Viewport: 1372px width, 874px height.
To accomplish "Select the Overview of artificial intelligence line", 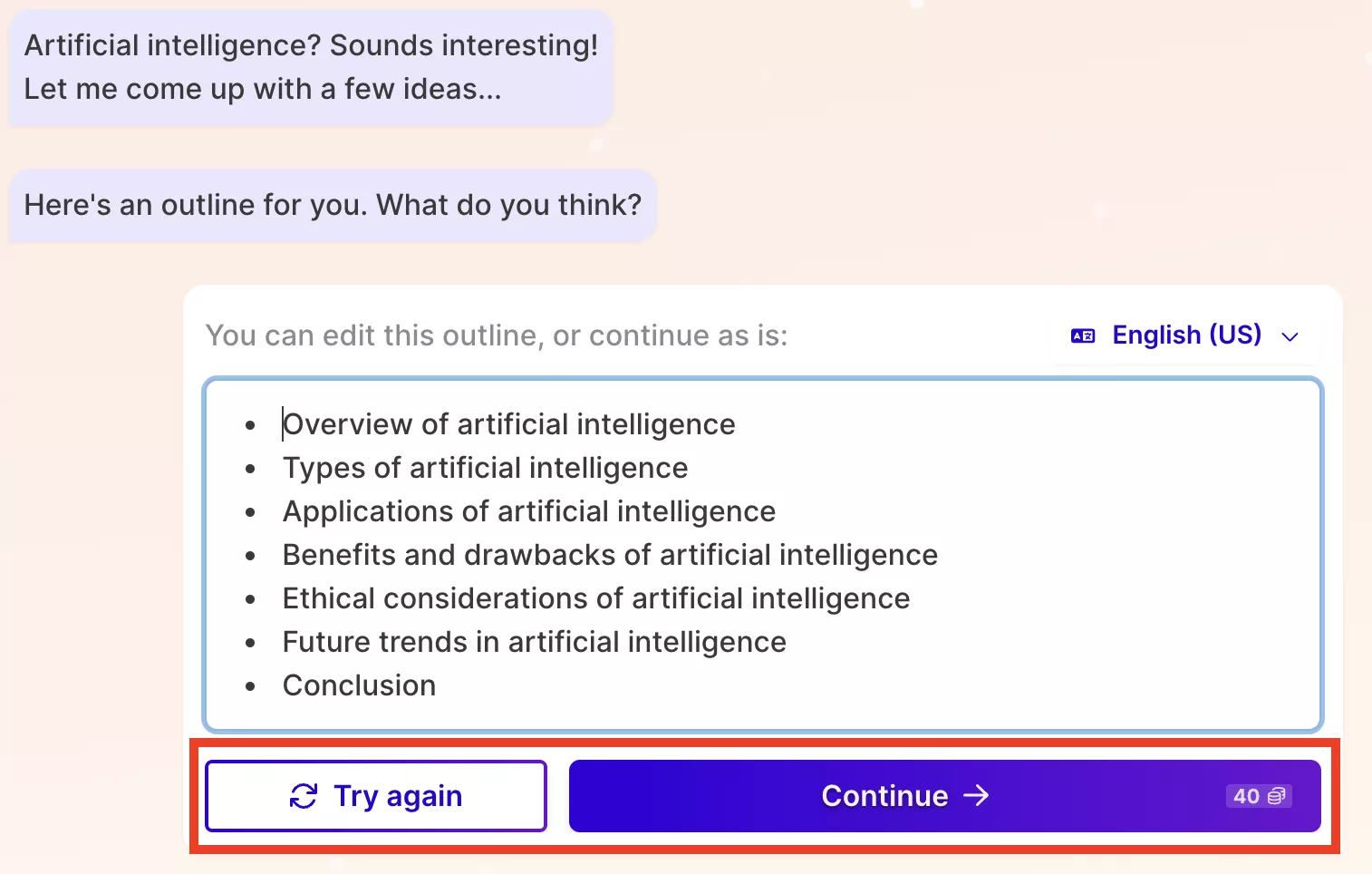I will (508, 424).
